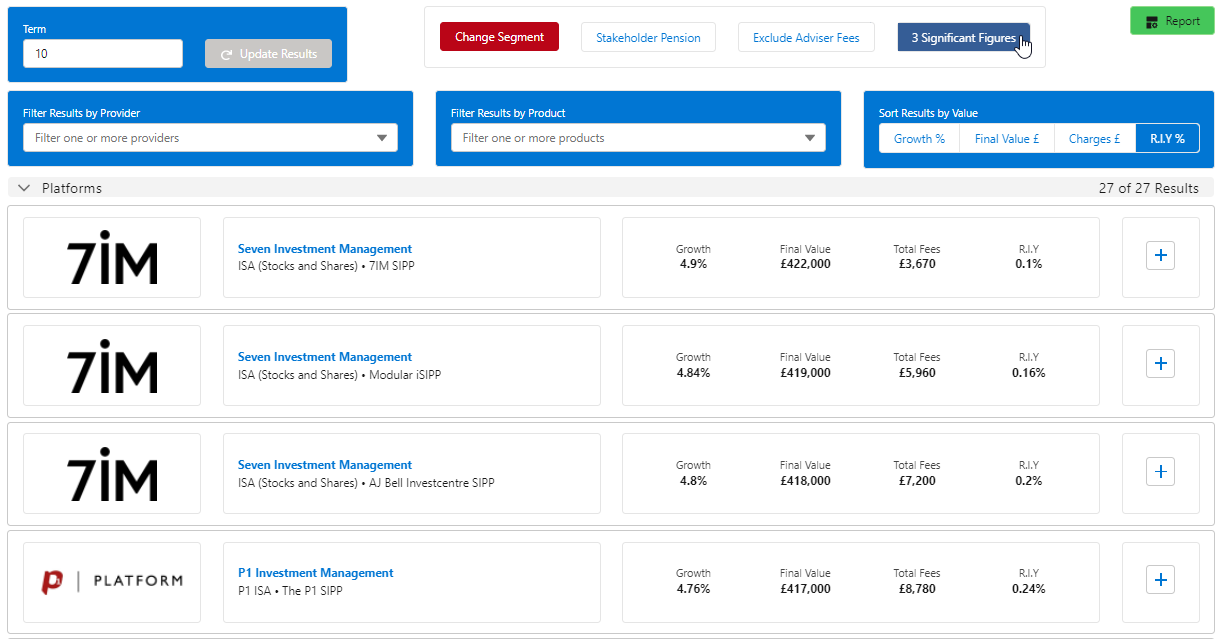Screen dimensions: 1221x639
Task: Click the plus icon for 7IM SIPP row
Action: tap(1160, 256)
